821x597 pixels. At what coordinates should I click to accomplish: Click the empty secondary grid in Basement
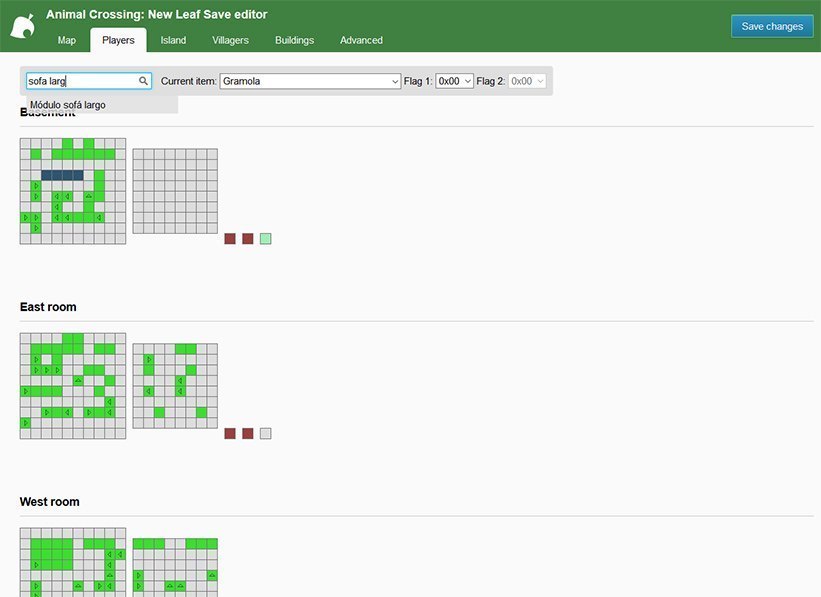(175, 191)
